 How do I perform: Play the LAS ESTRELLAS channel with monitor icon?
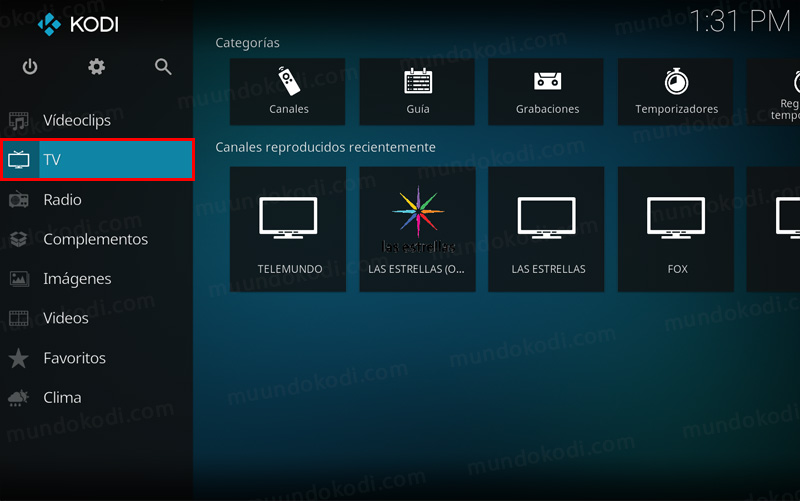546,229
